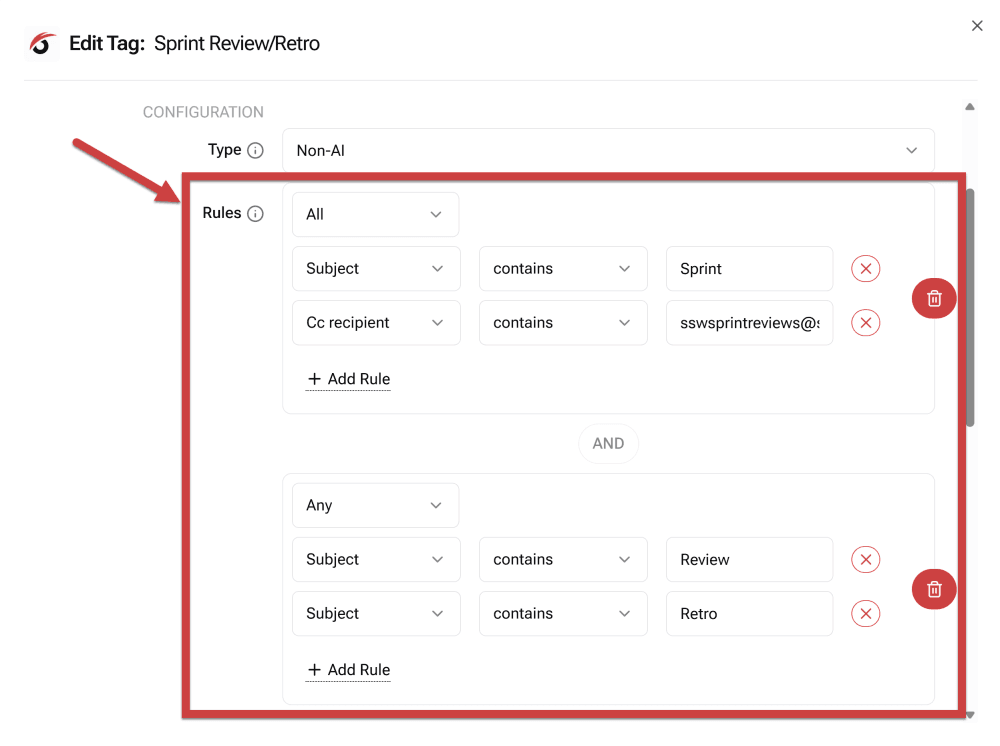This screenshot has height=746, width=1000.
Task: Open the contains operator dropdown for Sprint rule
Action: (x=562, y=269)
